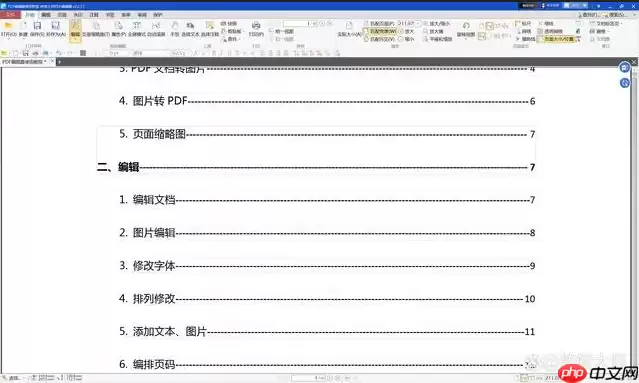This screenshot has height=383, width=639.
Task: Toggle 标尺 rulers option
Action: pyautogui.click(x=524, y=24)
